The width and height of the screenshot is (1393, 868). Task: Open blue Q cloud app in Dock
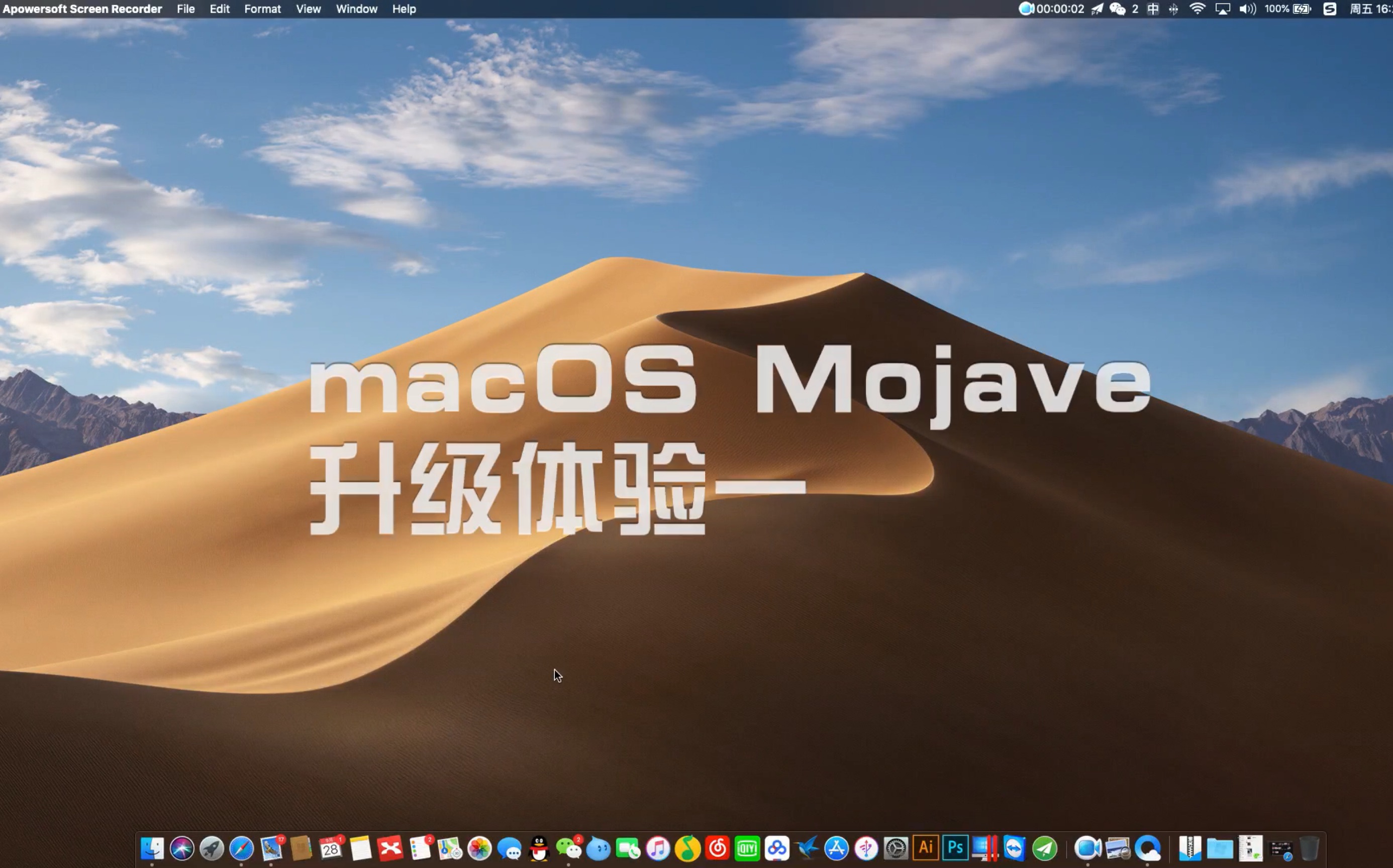(x=1147, y=848)
